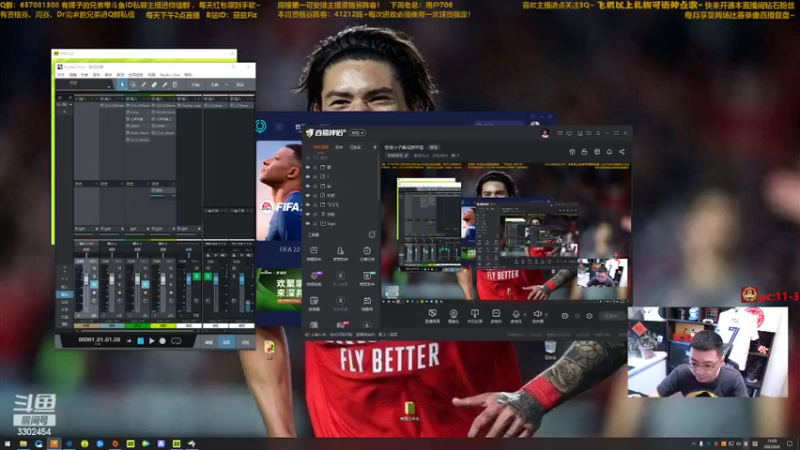This screenshot has height=450, width=800.
Task: Add a new scene with the plus icon
Action: click(375, 147)
